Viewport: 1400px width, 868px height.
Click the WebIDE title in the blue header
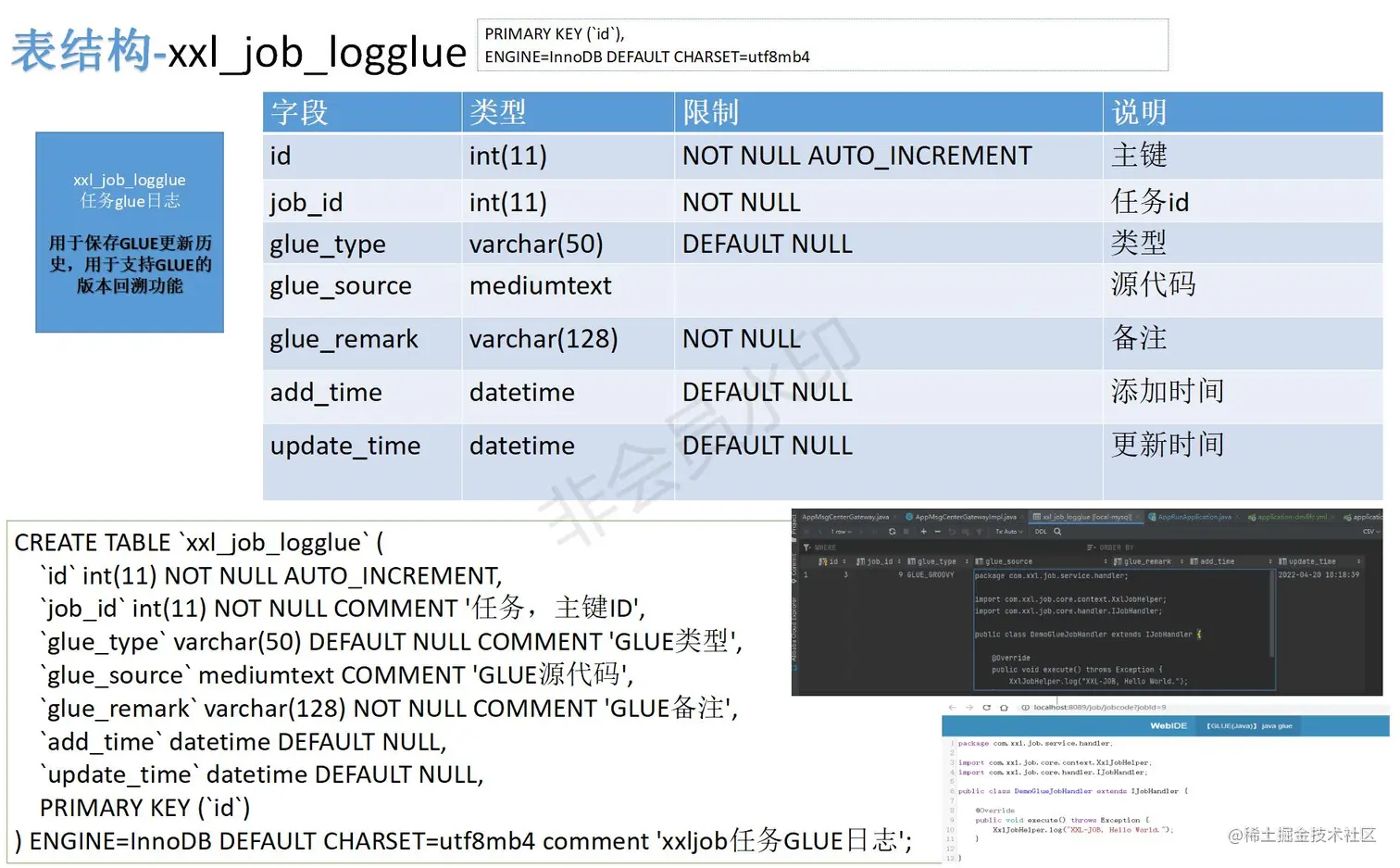(1169, 726)
